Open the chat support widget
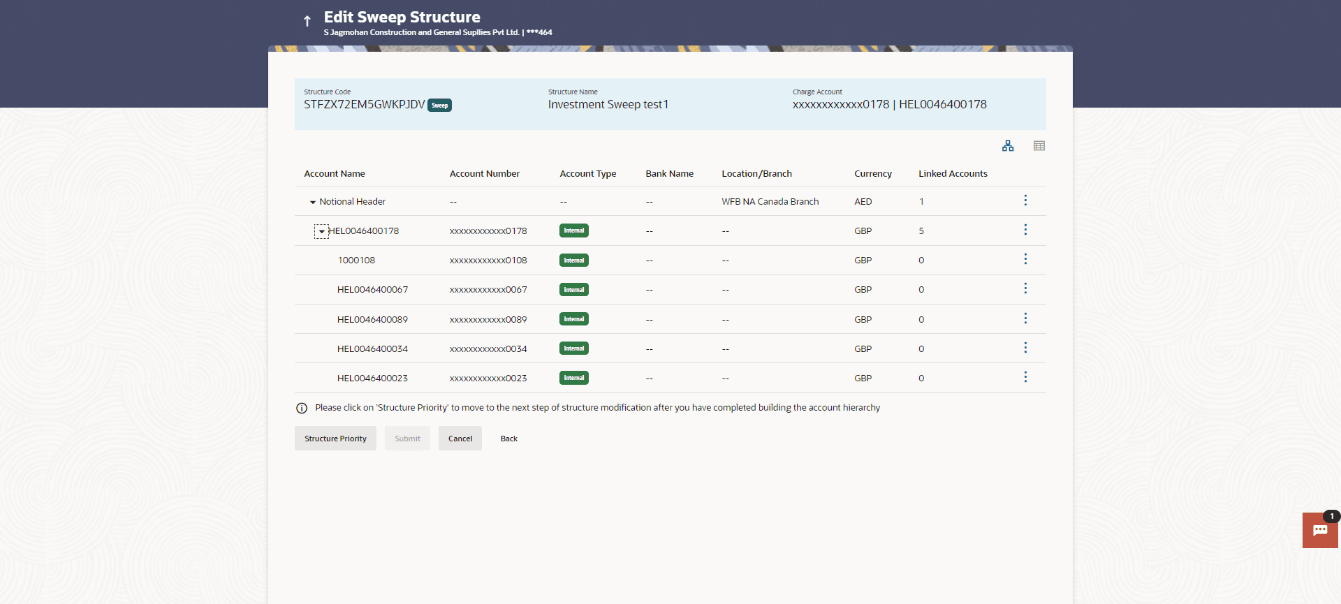The height and width of the screenshot is (604, 1341). click(x=1320, y=530)
